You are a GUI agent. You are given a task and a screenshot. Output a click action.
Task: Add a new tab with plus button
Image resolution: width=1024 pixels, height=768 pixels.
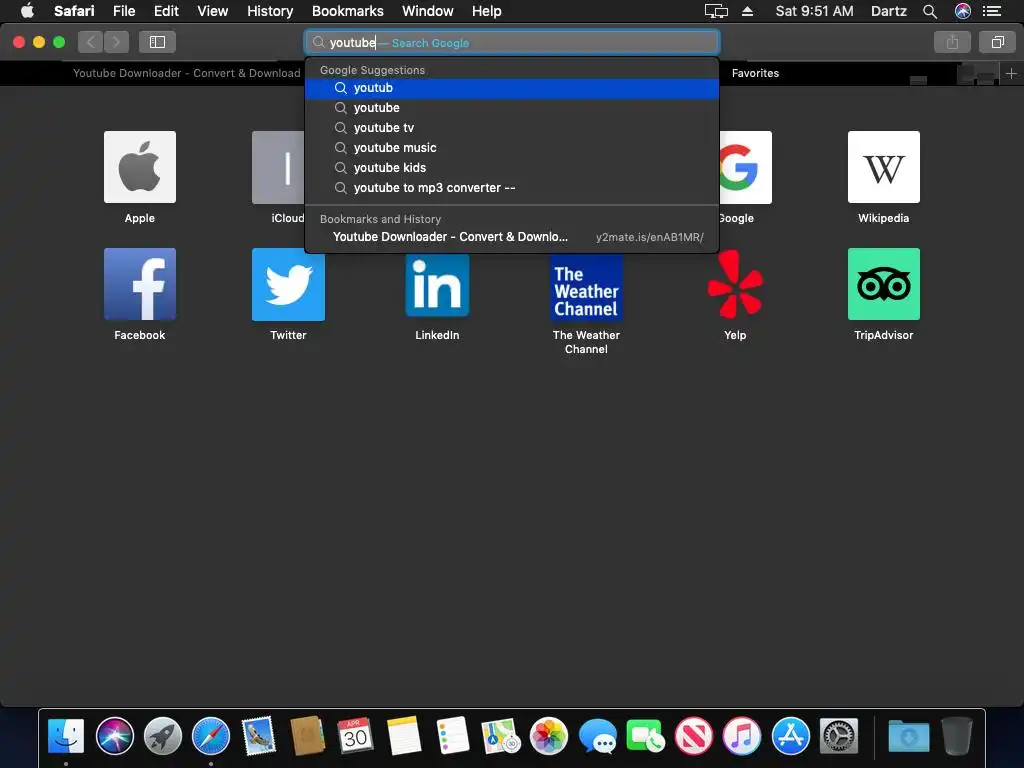pos(1011,73)
